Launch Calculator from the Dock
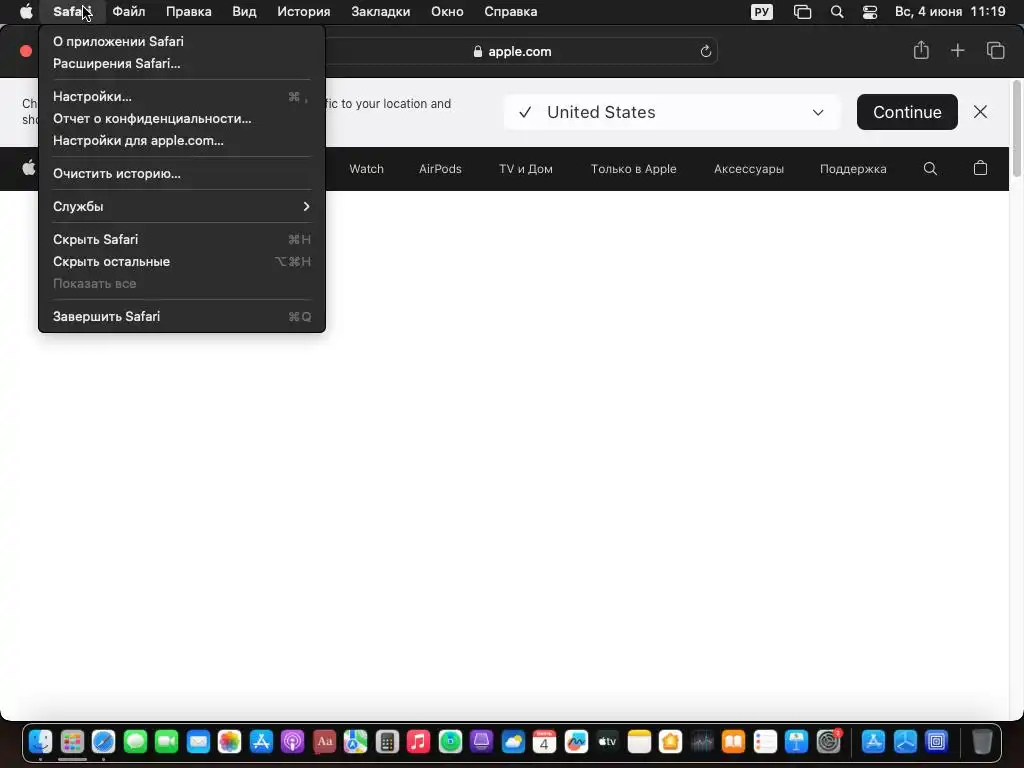The image size is (1024, 768). coord(387,741)
